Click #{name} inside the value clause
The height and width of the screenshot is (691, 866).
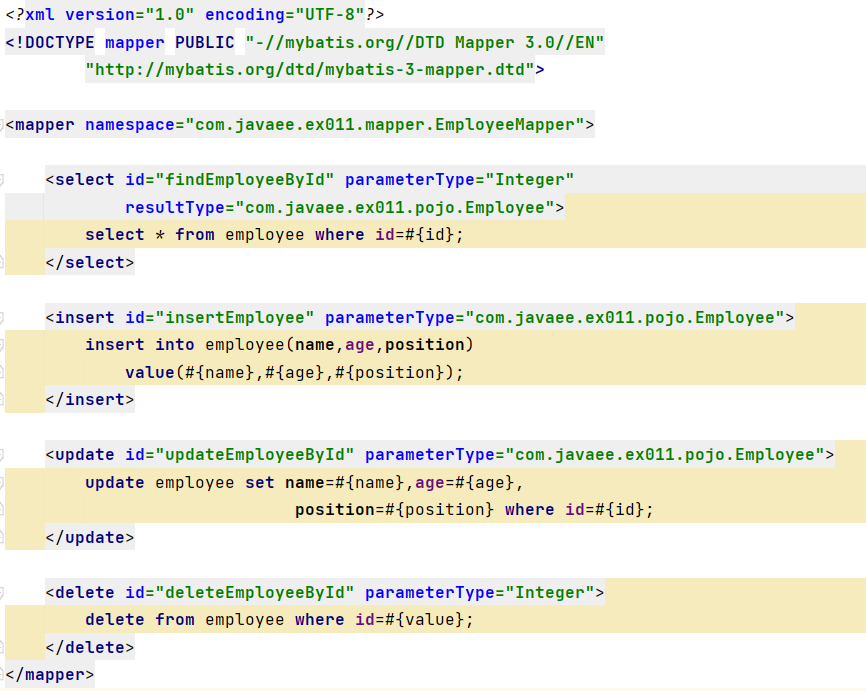tap(220, 372)
